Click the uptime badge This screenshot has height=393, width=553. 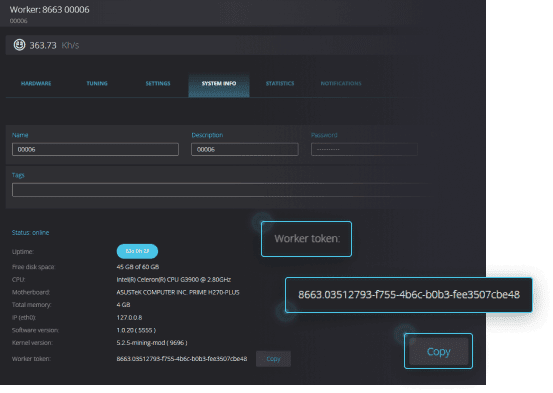point(137,251)
